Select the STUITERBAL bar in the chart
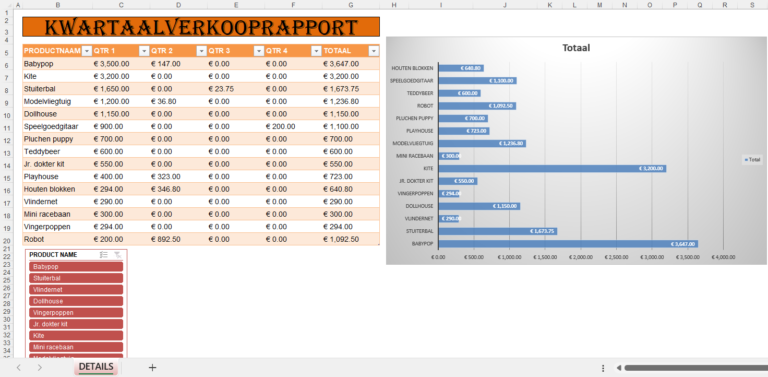The height and width of the screenshot is (377, 768). (498, 231)
